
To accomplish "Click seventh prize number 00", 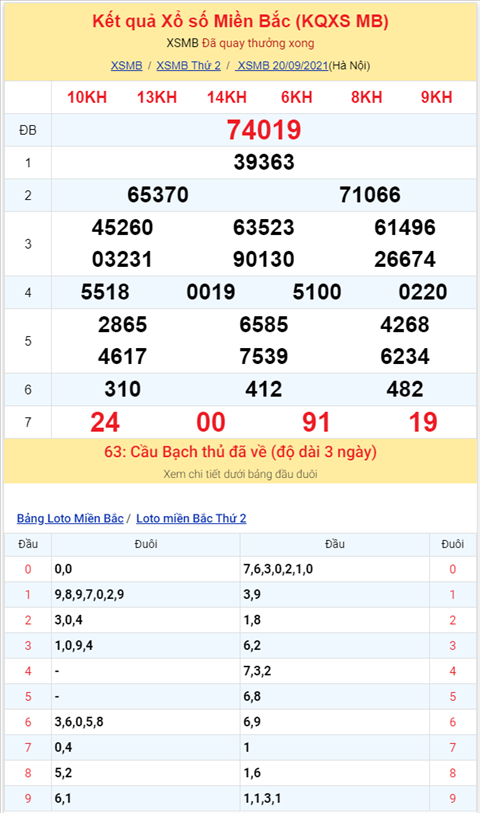I will tap(211, 422).
